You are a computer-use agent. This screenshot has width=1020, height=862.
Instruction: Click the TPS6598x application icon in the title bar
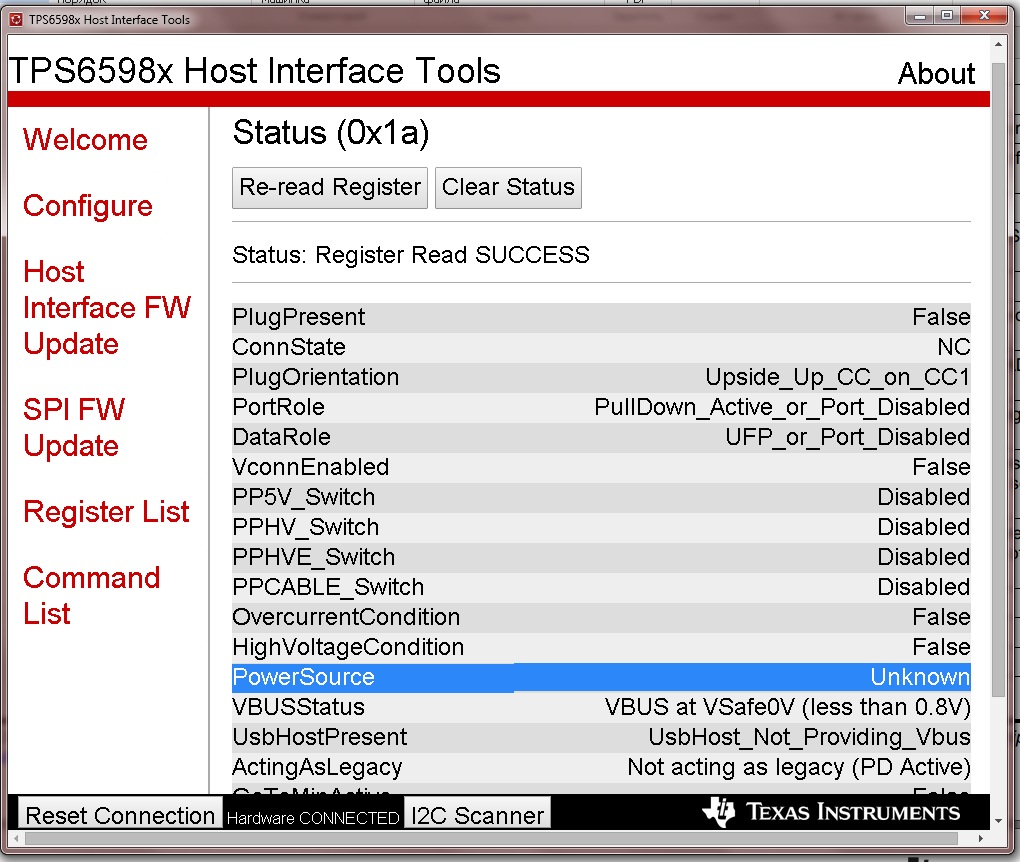pos(14,16)
